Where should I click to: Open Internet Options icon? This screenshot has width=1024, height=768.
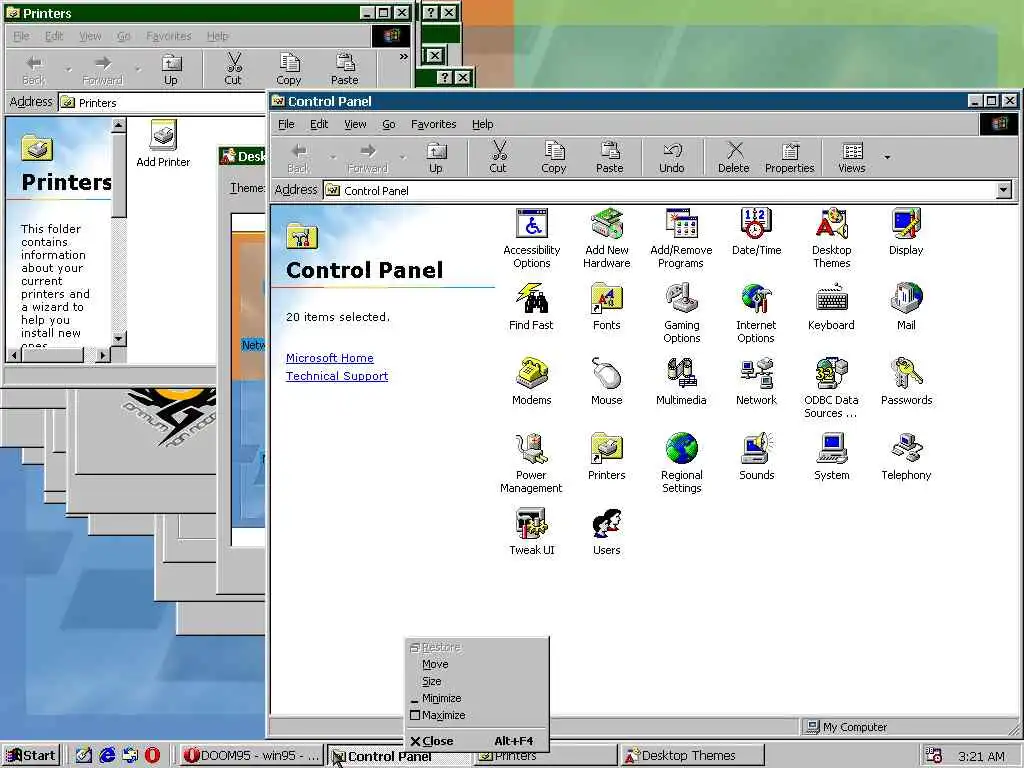coord(756,313)
